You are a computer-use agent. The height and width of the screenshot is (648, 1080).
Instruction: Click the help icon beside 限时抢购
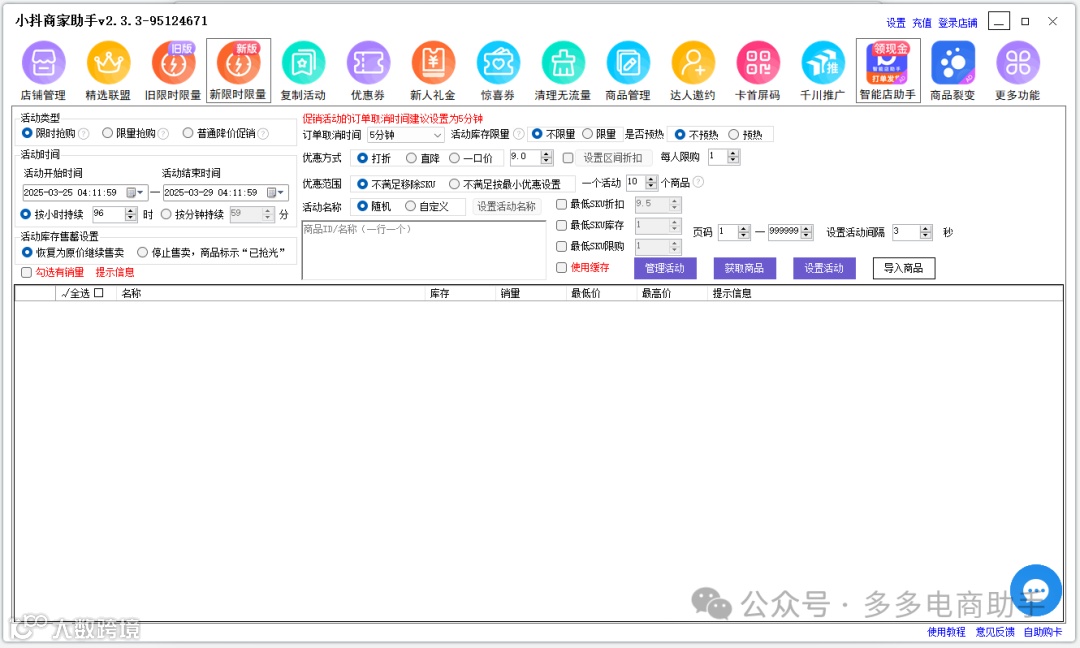83,134
